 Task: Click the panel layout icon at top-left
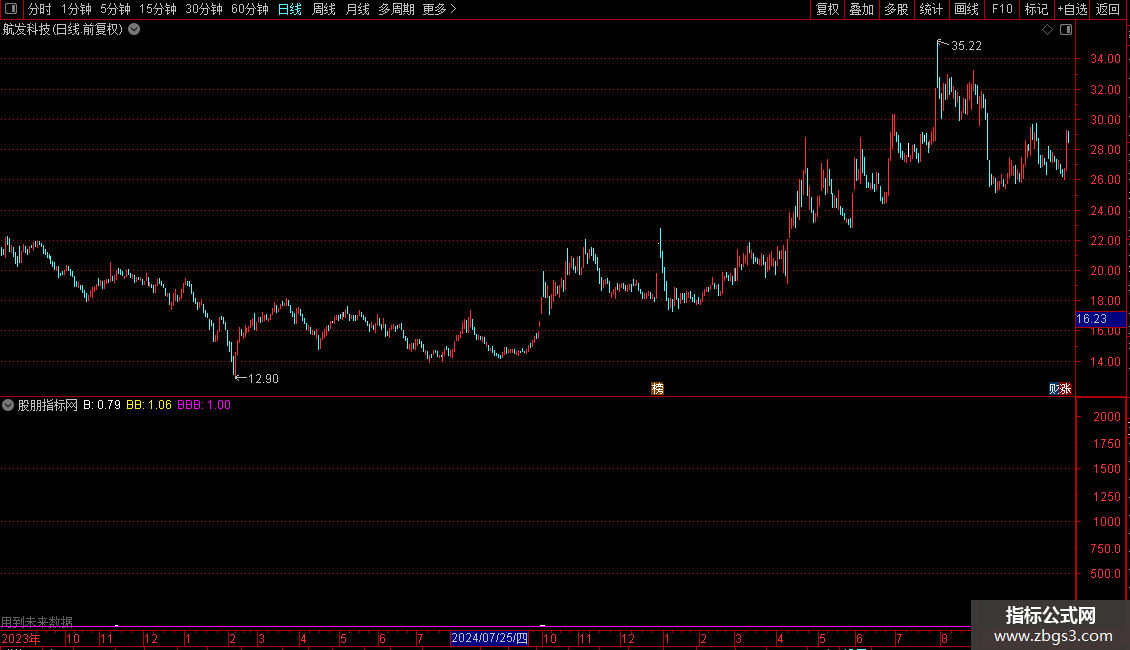coord(11,9)
